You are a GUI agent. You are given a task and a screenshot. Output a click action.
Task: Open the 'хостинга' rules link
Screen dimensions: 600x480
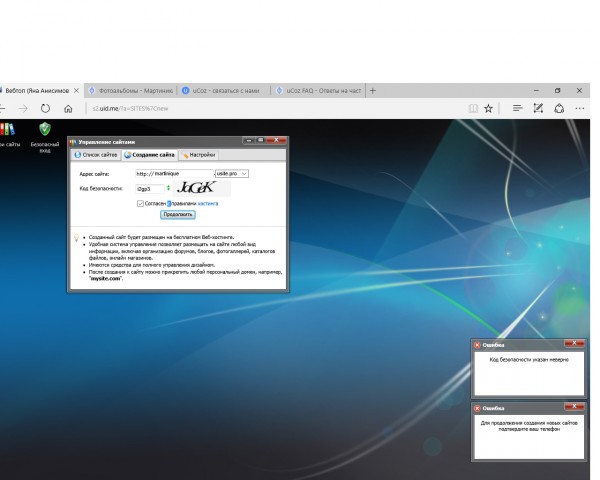(x=208, y=204)
